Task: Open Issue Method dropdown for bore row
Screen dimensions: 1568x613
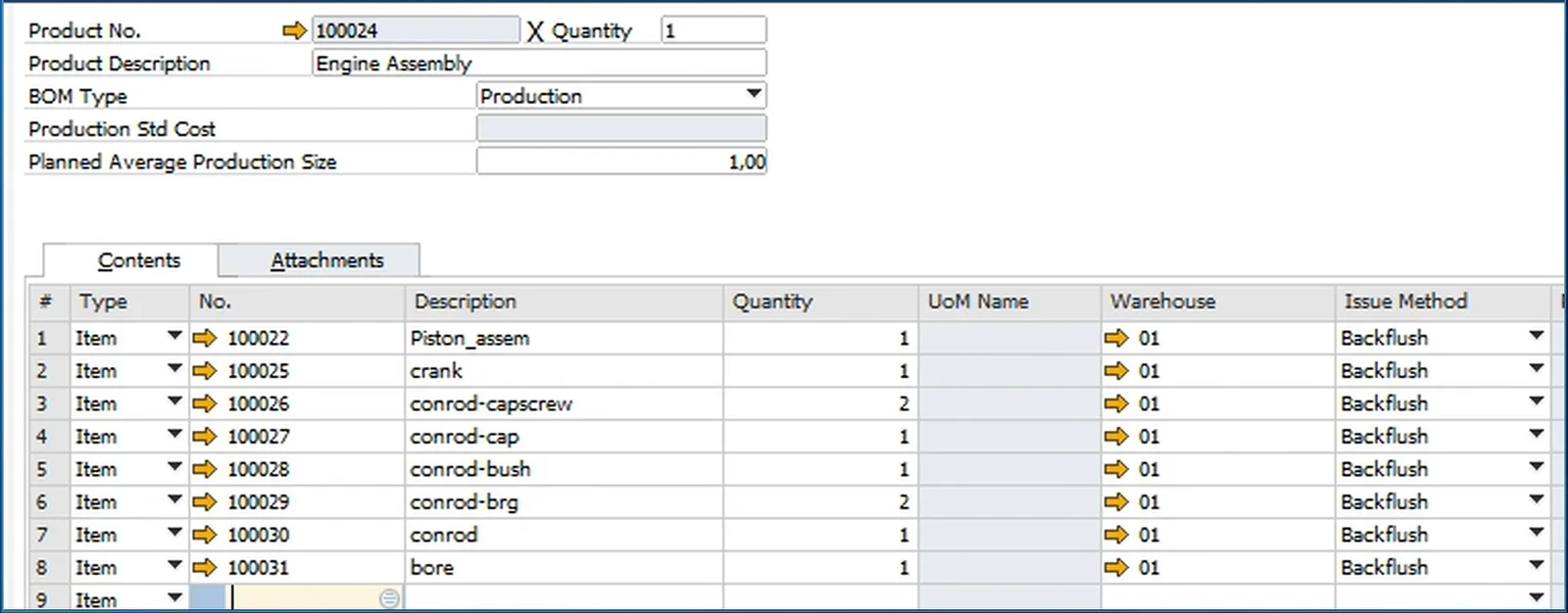Action: [1536, 567]
